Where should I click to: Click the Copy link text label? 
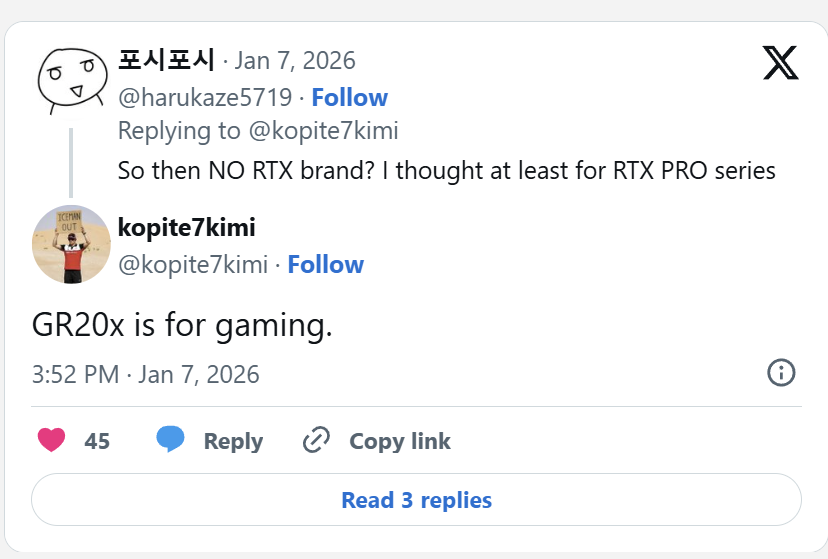click(399, 441)
